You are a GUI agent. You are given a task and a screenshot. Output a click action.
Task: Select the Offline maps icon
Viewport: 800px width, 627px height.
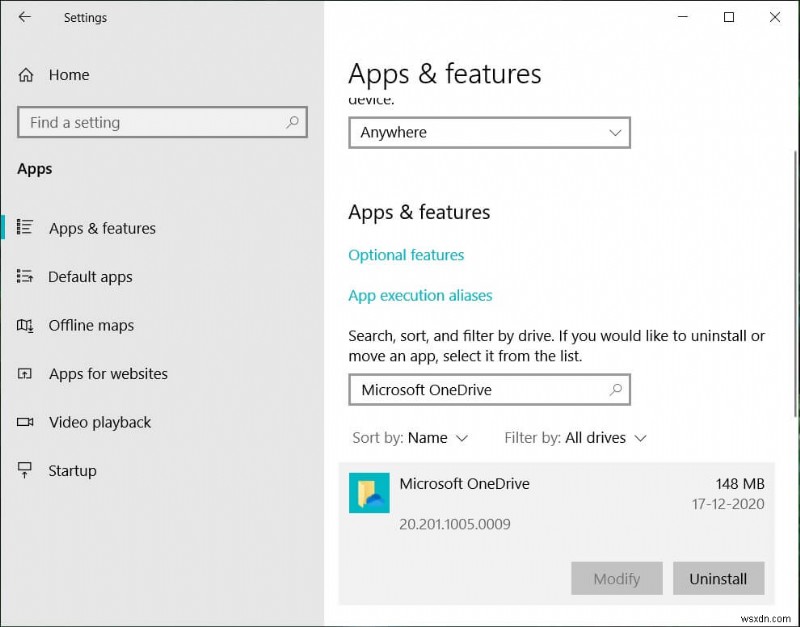(x=26, y=325)
